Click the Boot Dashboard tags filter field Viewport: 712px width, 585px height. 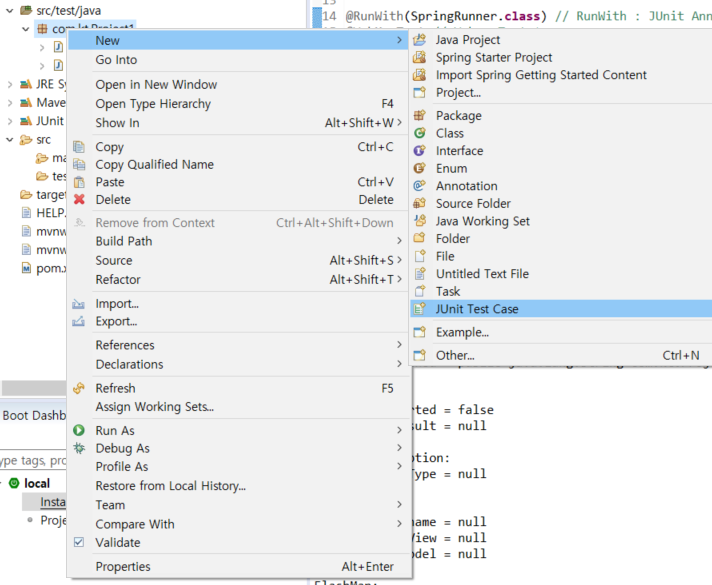[x=33, y=461]
